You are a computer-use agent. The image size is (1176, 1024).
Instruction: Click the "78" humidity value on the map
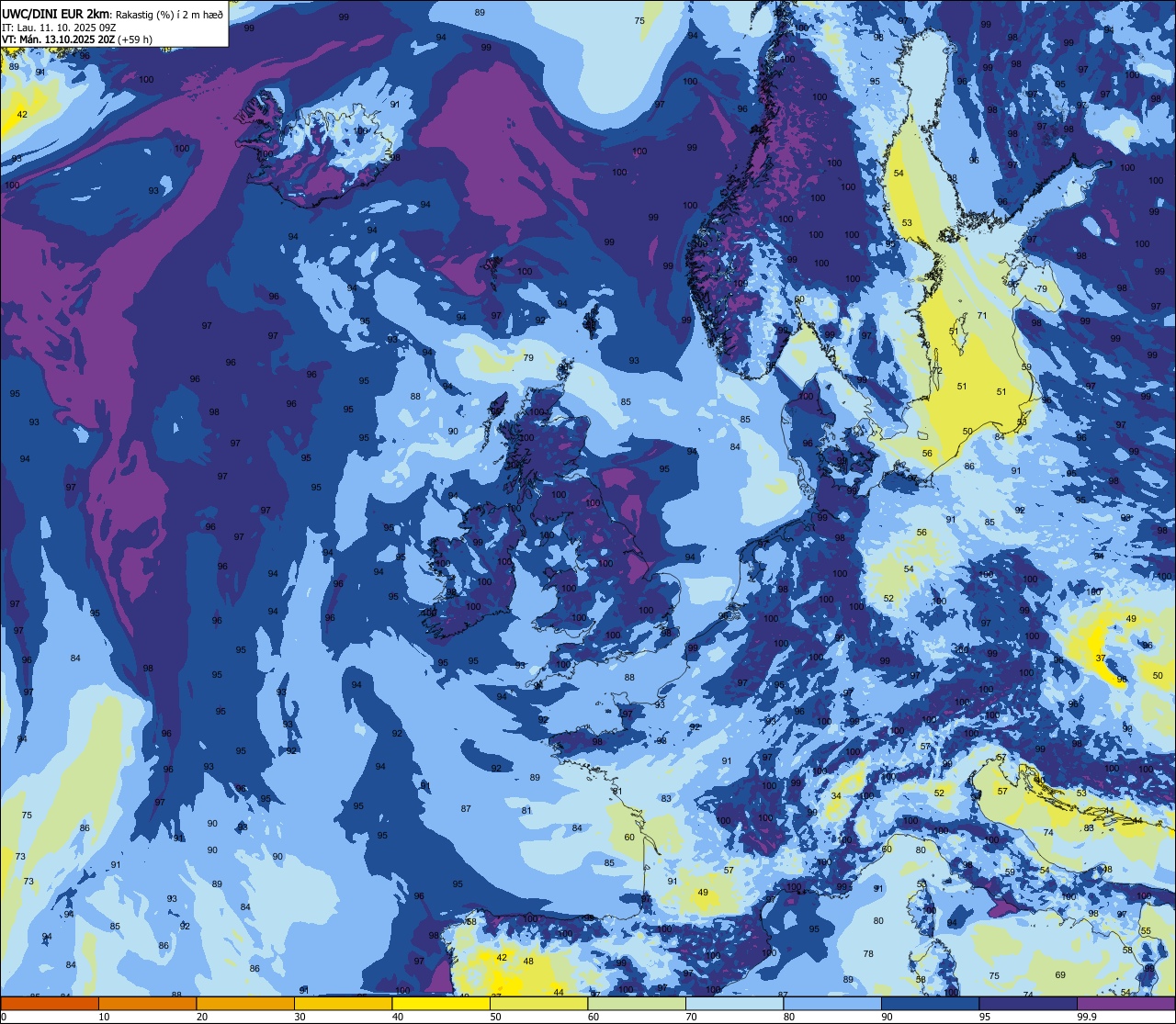tap(868, 953)
